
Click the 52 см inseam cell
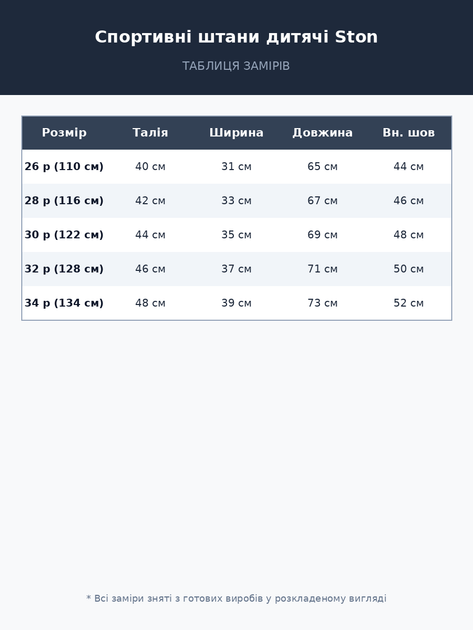[x=408, y=303]
